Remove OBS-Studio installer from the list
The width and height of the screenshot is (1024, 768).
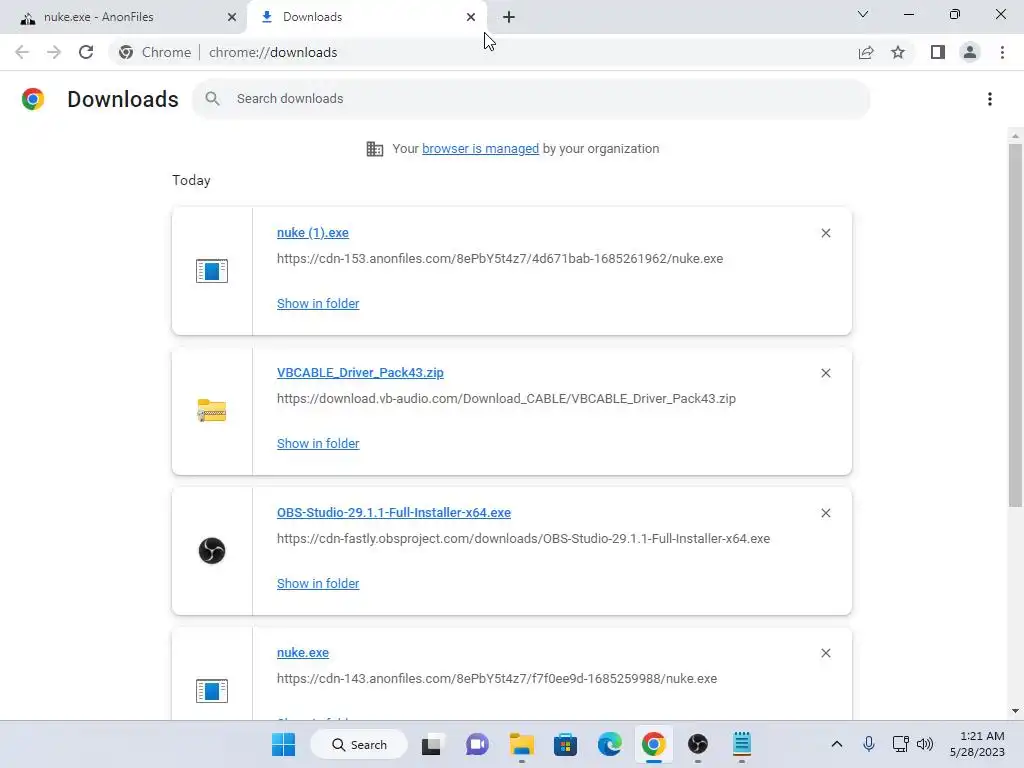[825, 513]
